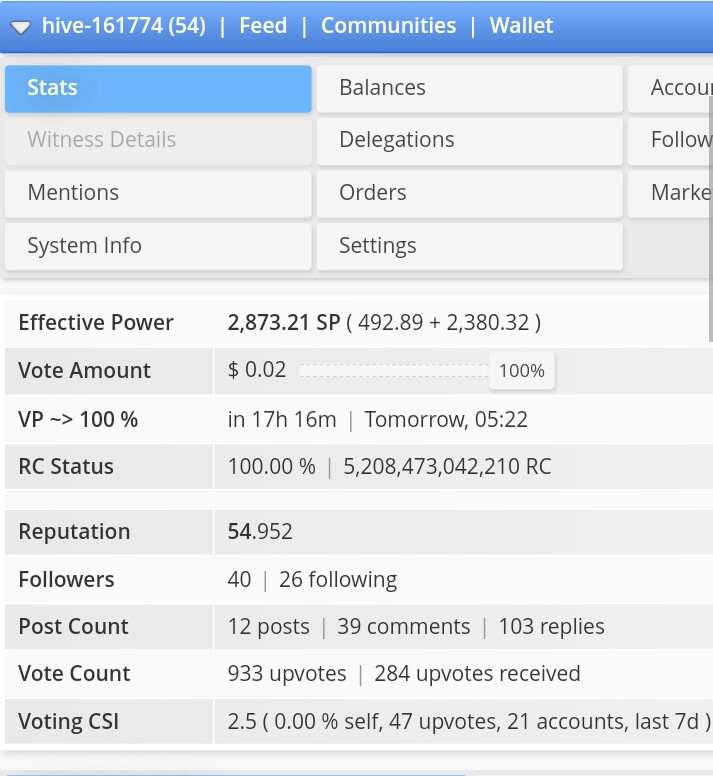713x776 pixels.
Task: Open the partially visible Account tab
Action: pyautogui.click(x=670, y=89)
